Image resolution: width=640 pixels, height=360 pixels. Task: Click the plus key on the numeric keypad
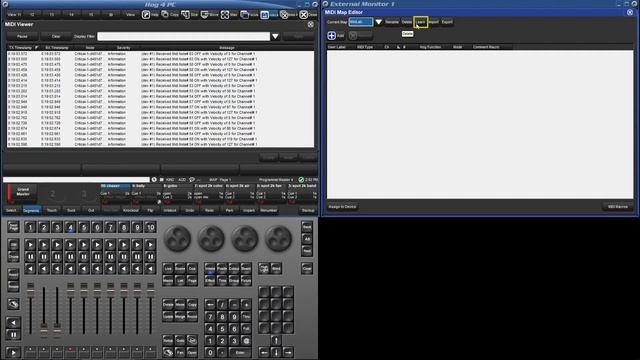246,304
